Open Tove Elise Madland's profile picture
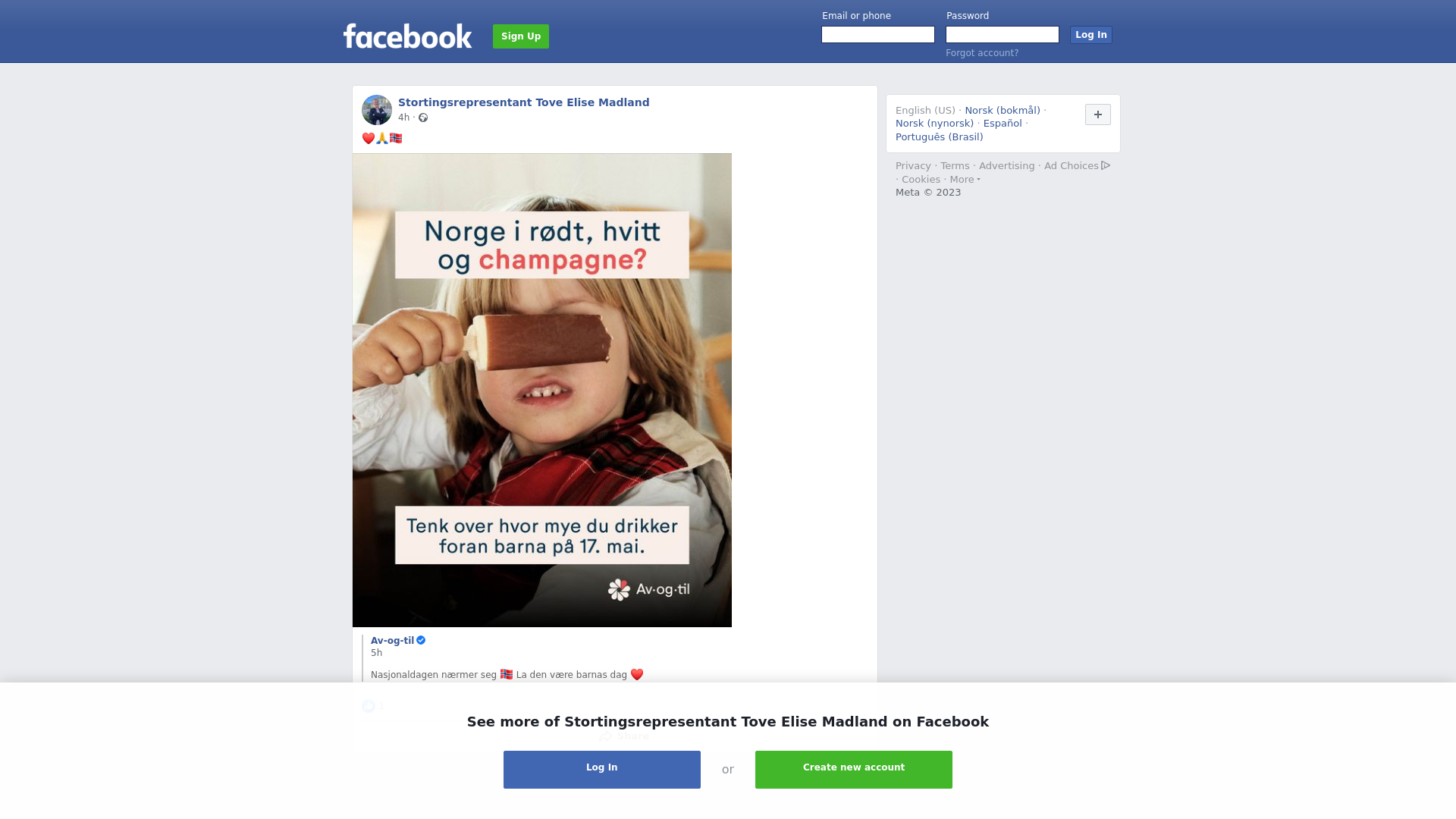This screenshot has height=819, width=1456. [377, 110]
